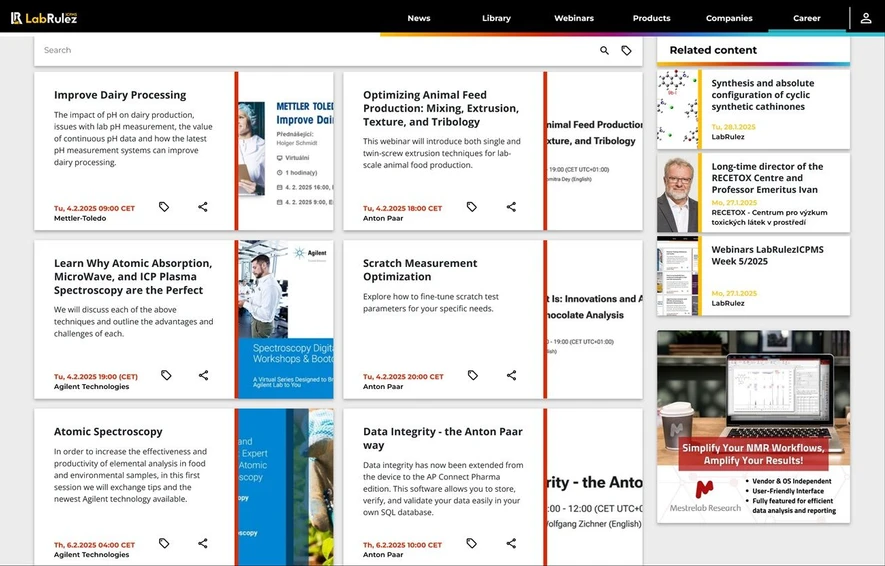The width and height of the screenshot is (885, 566).
Task: Open the Mestrelab NMR Workflows advertisement
Action: click(x=753, y=427)
